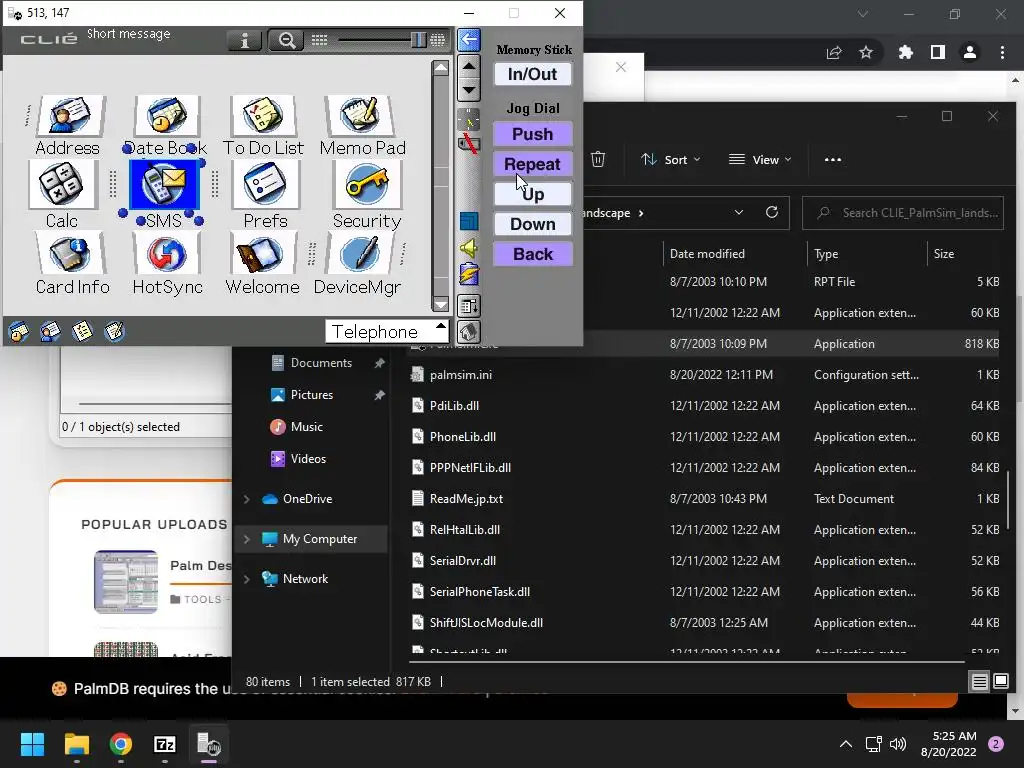Select the small grid icon size

(x=319, y=40)
